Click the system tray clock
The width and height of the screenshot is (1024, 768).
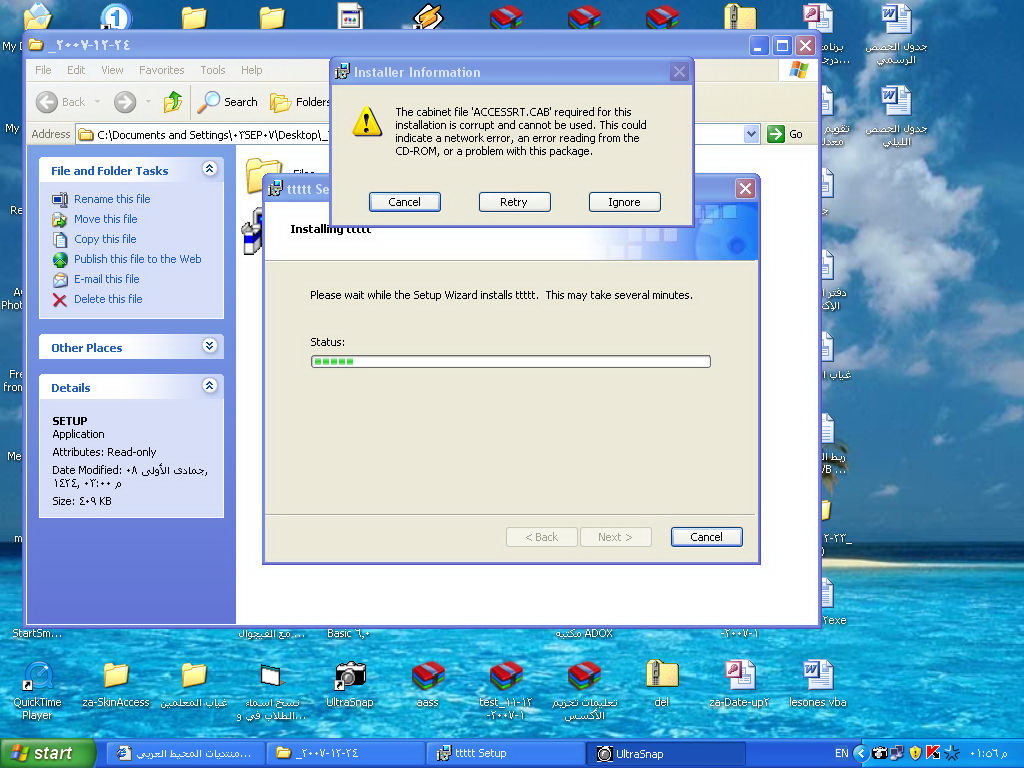point(988,754)
